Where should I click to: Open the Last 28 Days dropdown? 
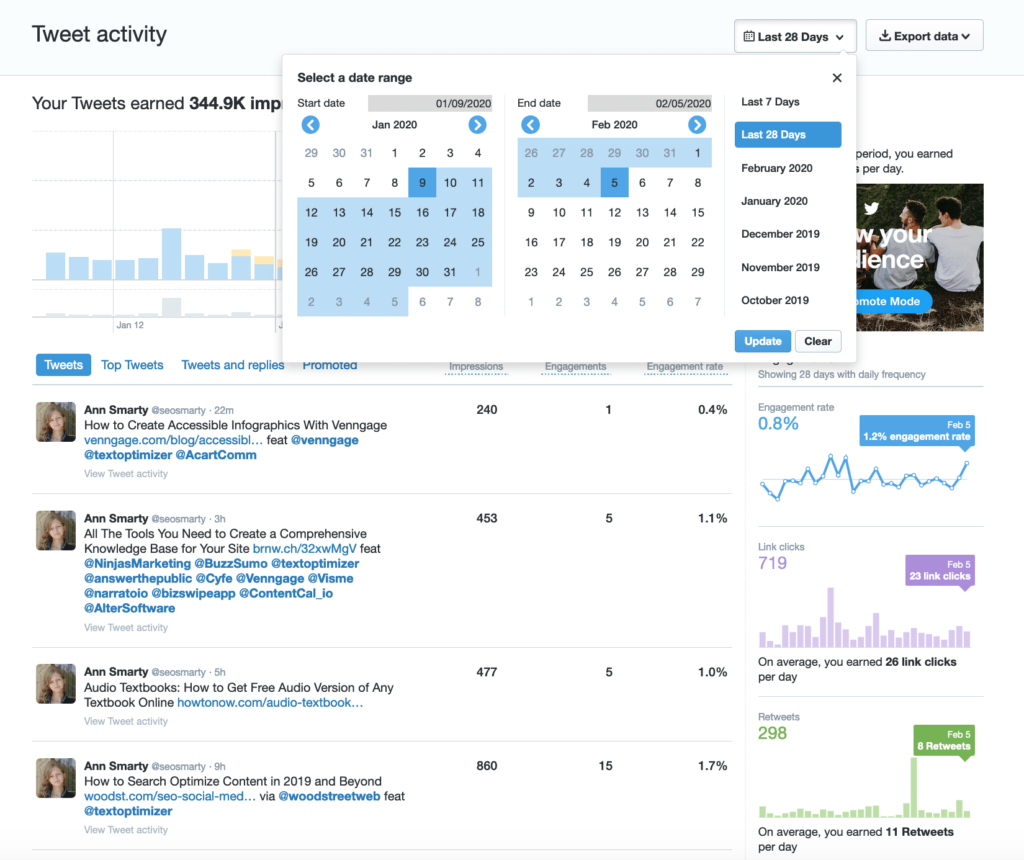click(x=794, y=35)
